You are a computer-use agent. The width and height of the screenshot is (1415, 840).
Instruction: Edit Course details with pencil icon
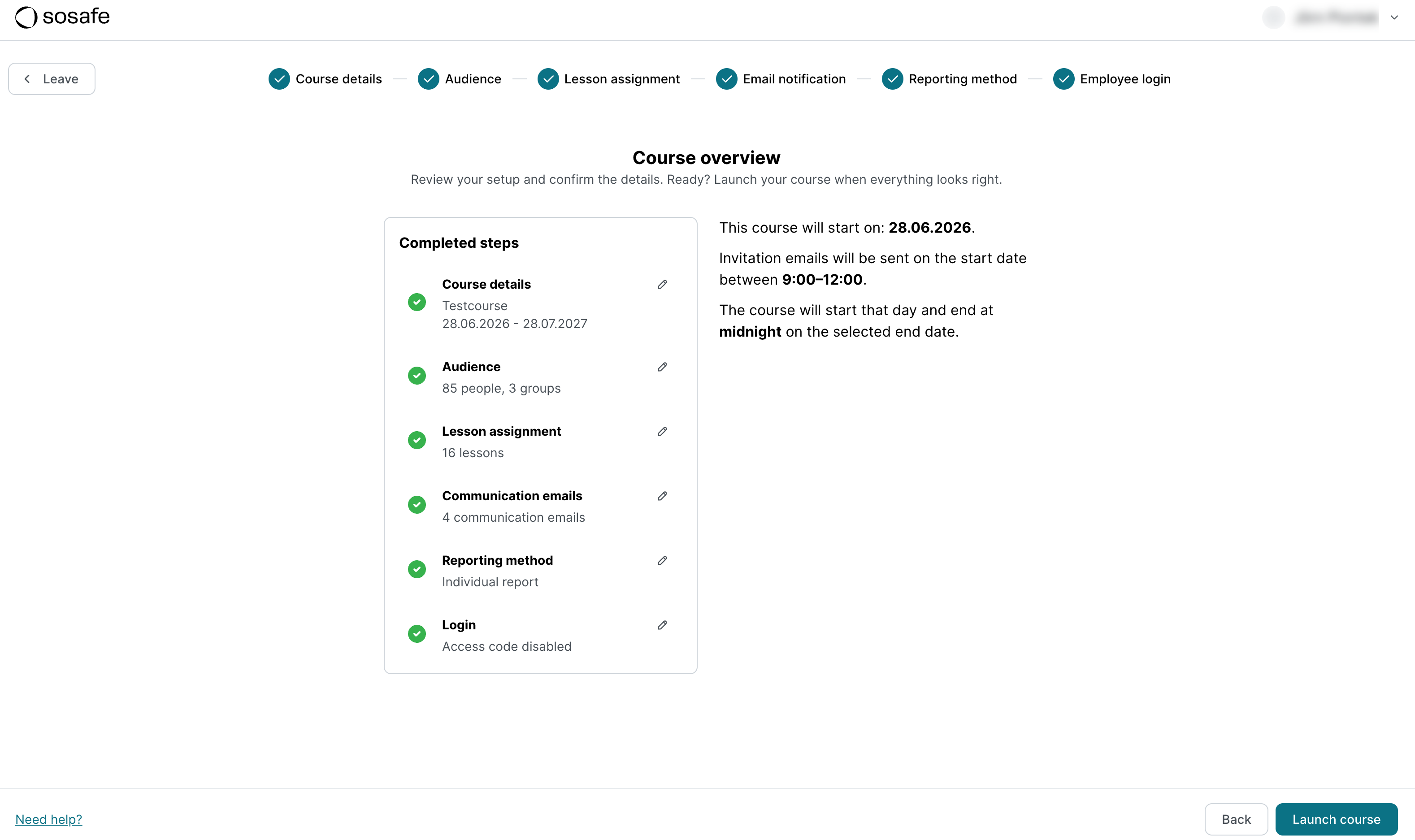pos(662,284)
